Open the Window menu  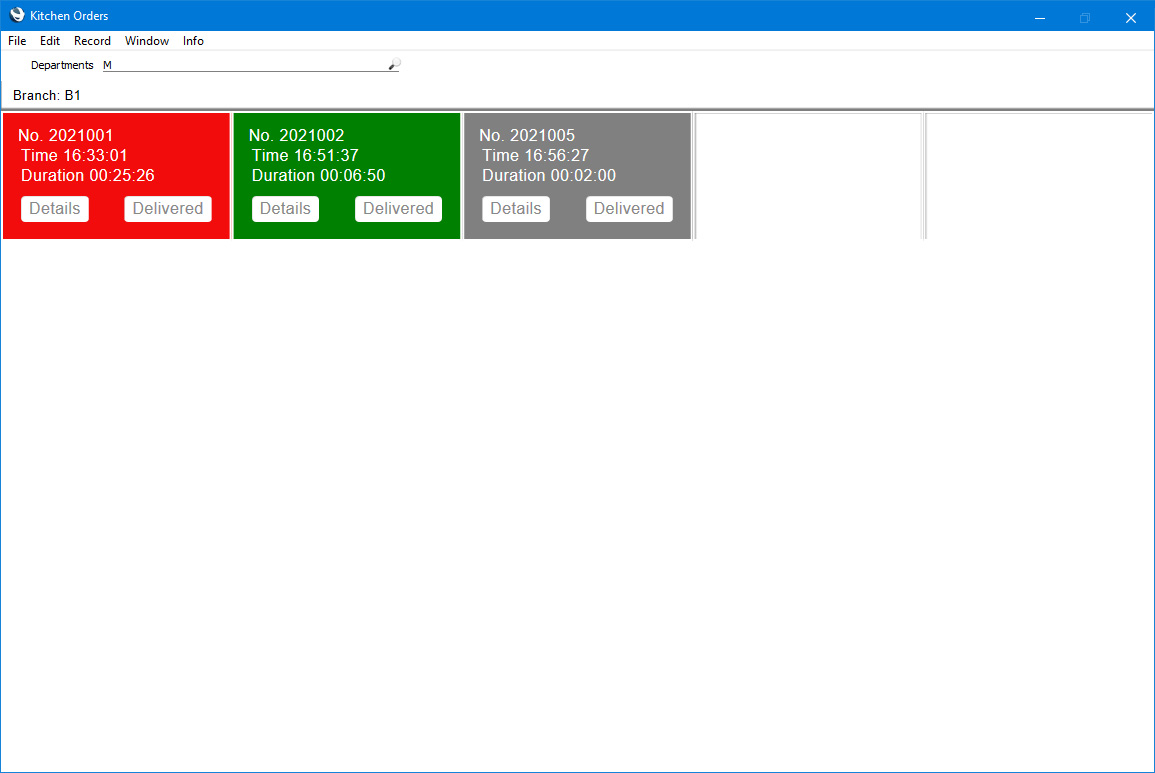pyautogui.click(x=147, y=41)
